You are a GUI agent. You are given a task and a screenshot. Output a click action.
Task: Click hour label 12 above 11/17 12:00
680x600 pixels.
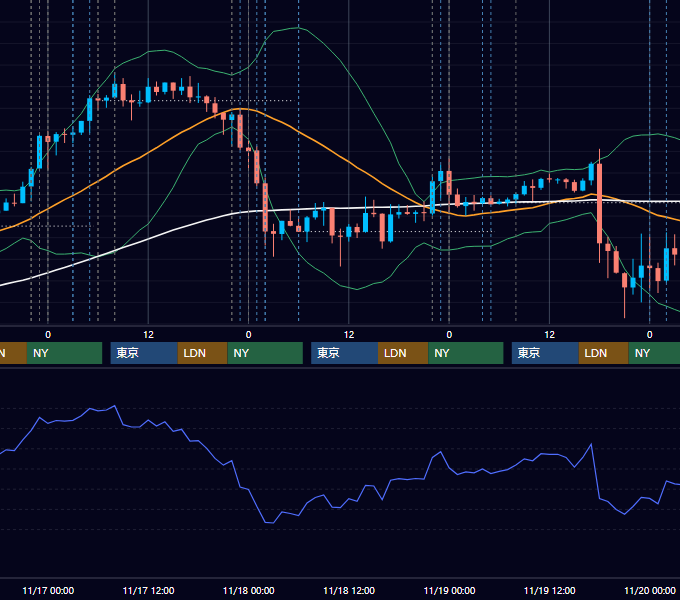coord(148,335)
